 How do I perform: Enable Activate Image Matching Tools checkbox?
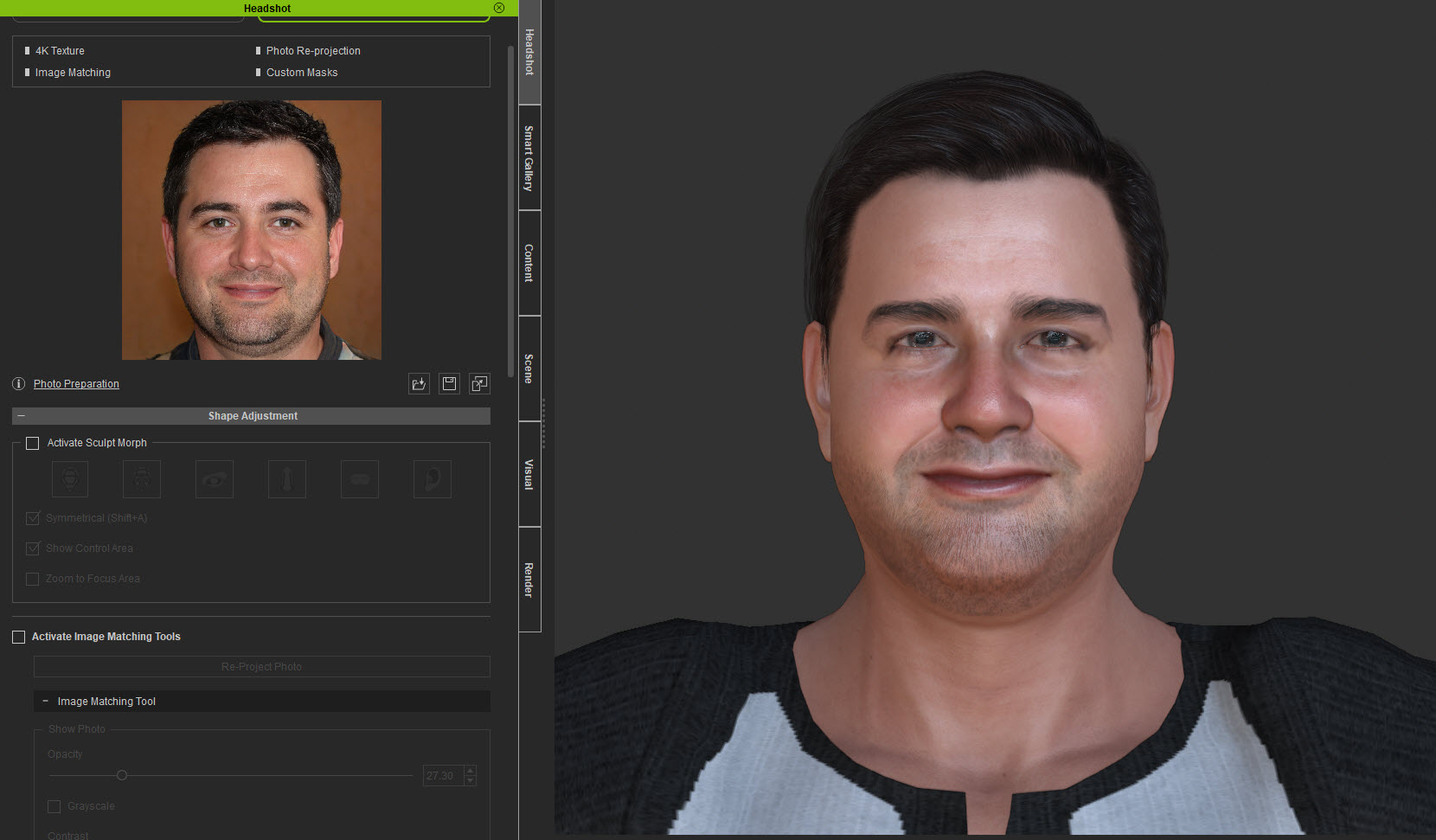click(x=19, y=637)
